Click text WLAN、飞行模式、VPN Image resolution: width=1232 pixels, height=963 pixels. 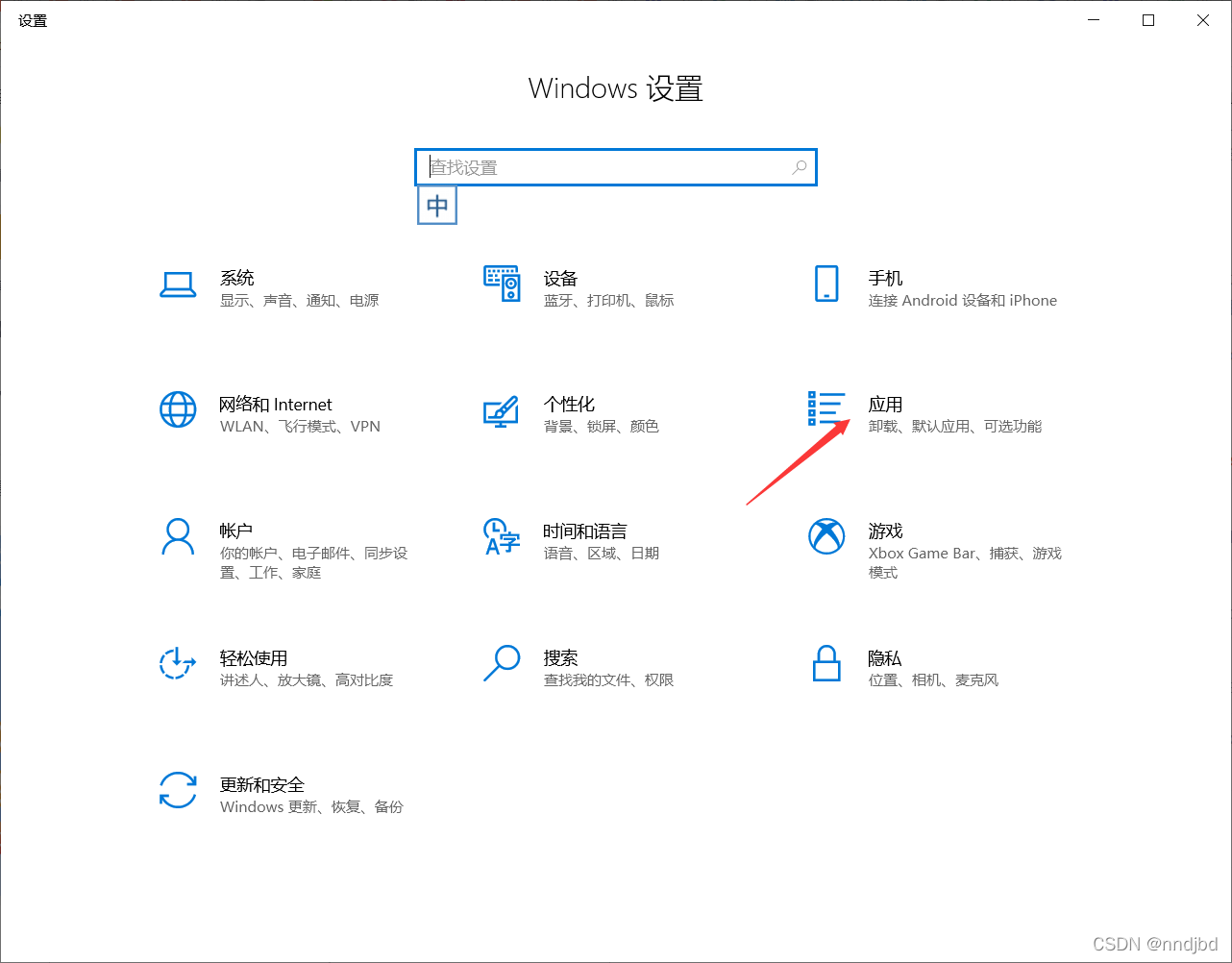[x=301, y=427]
